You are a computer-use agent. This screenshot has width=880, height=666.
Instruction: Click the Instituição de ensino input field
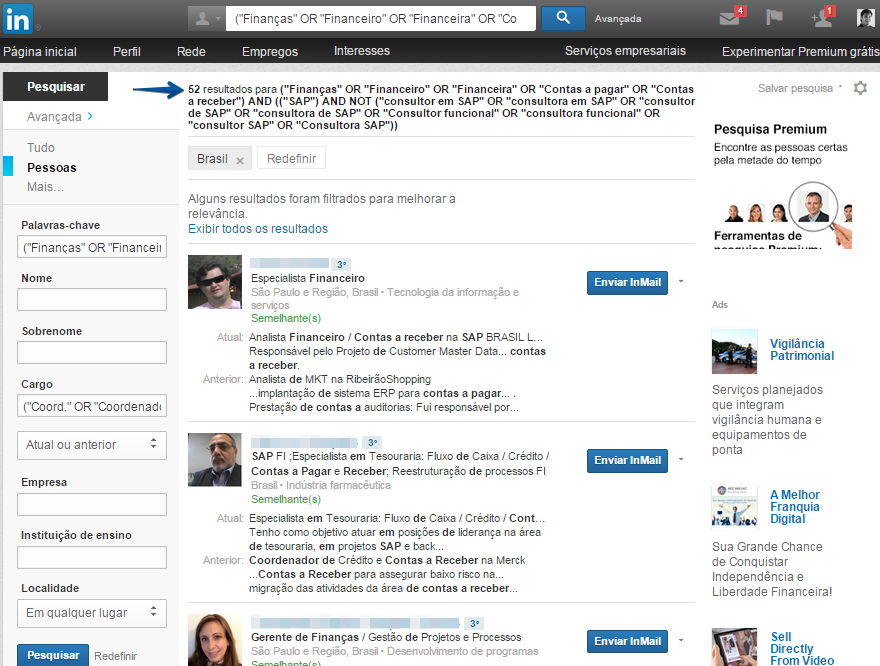[92, 557]
